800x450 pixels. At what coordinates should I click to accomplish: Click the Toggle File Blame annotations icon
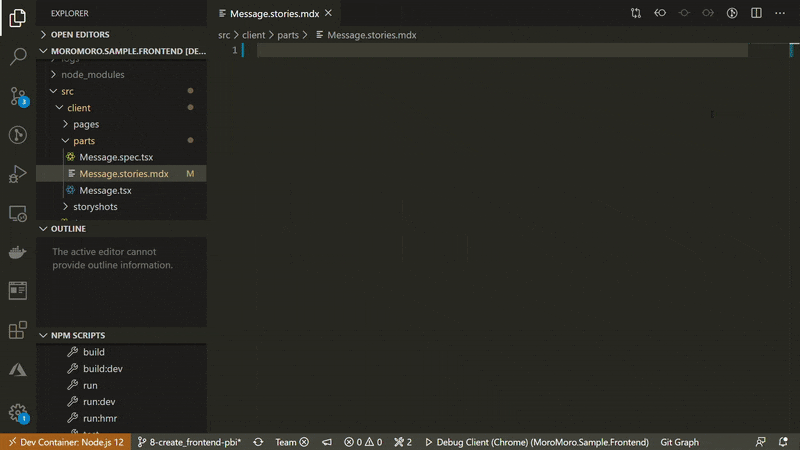(684, 13)
